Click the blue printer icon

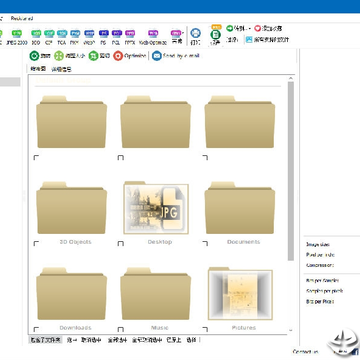click(x=196, y=33)
